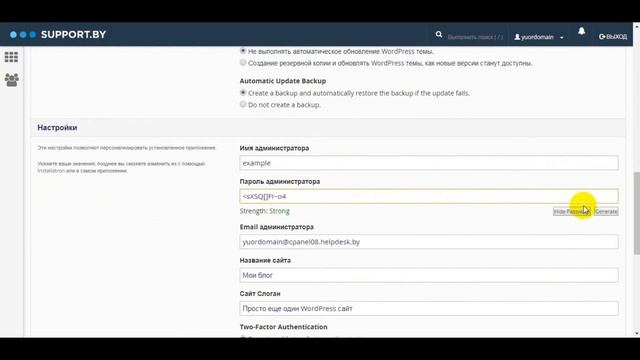The height and width of the screenshot is (360, 640).
Task: Open the user management people icon
Action: point(11,80)
